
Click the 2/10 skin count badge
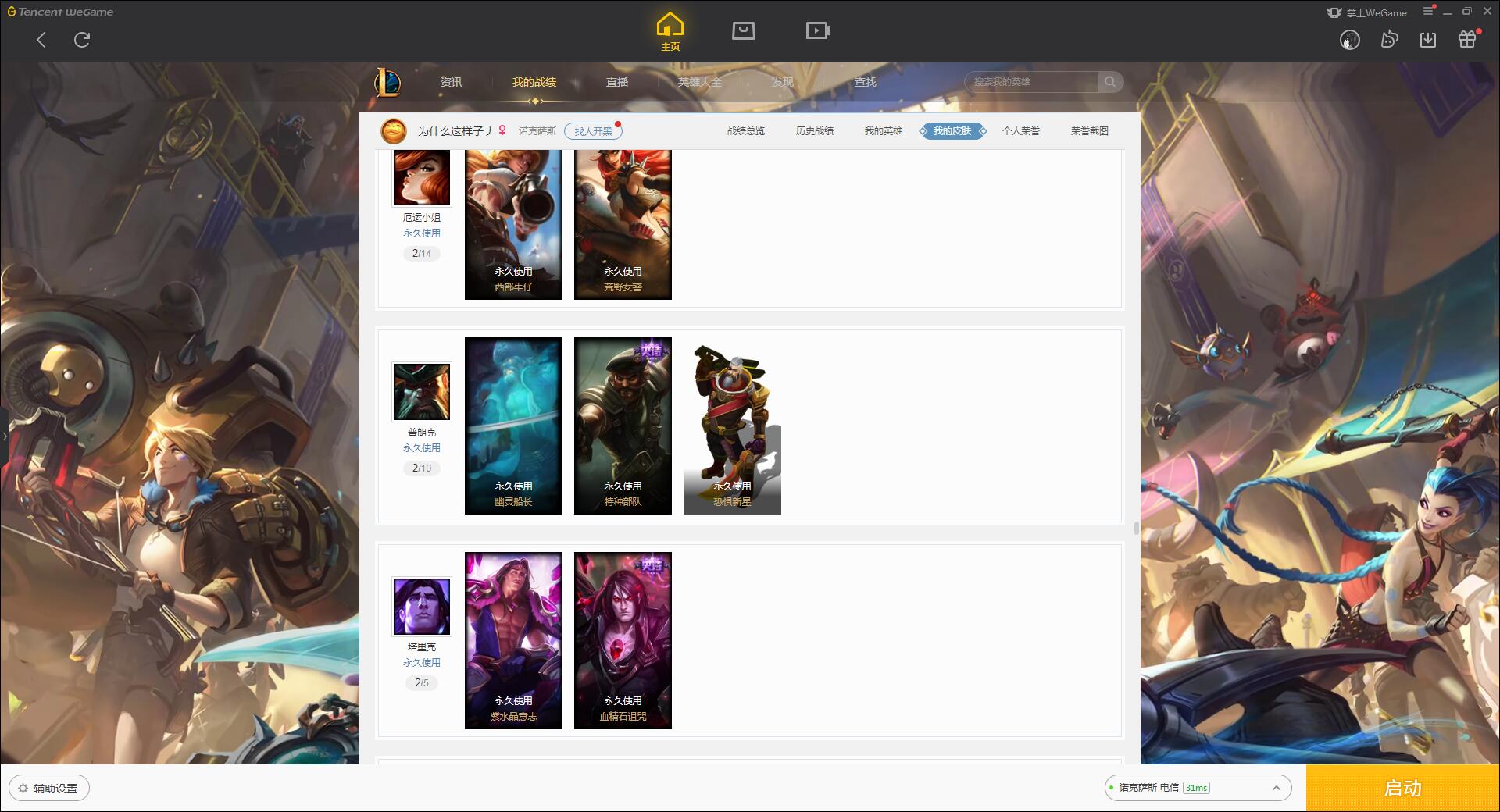422,468
